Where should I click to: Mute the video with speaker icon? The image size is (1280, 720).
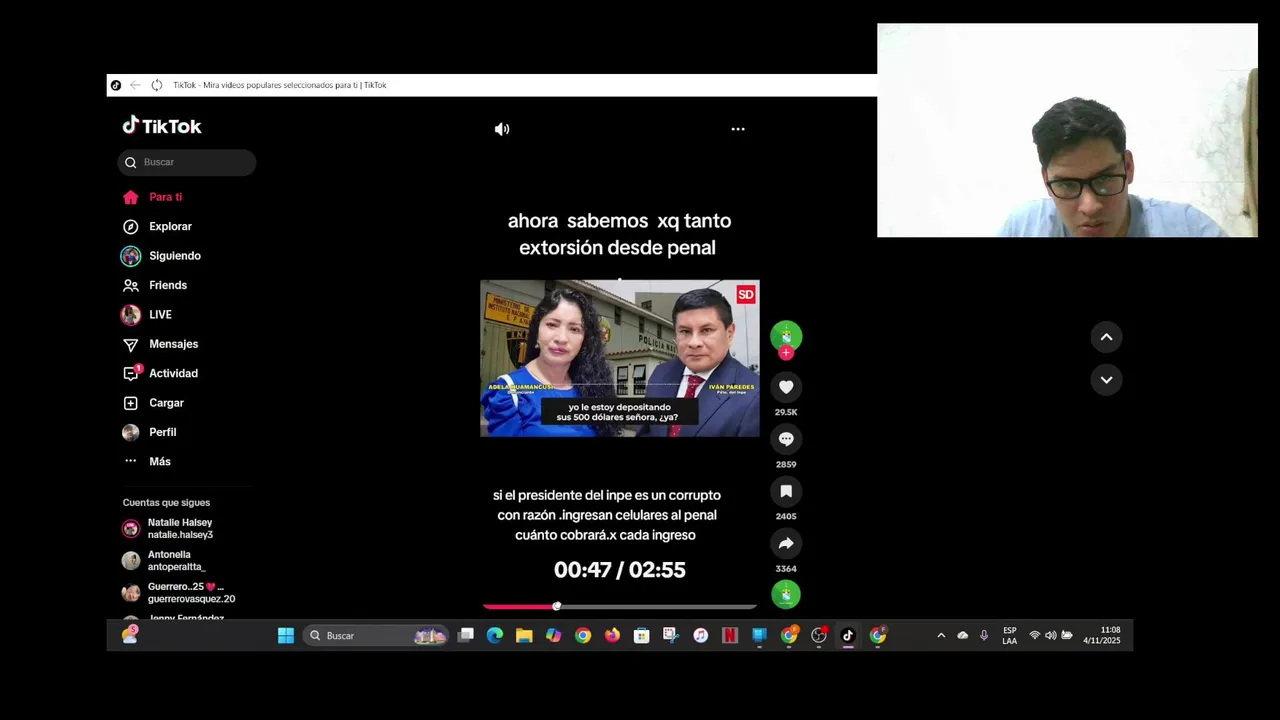click(x=502, y=129)
